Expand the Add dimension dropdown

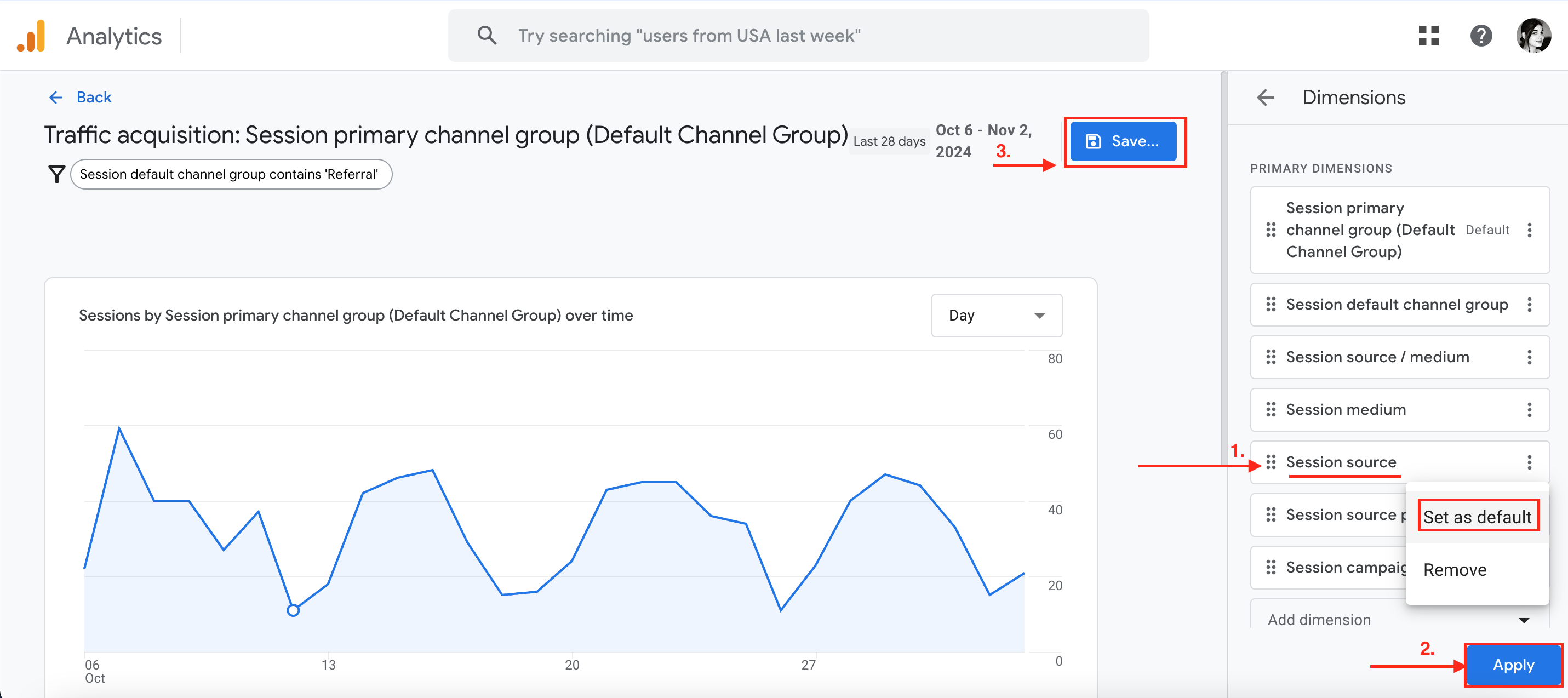1399,620
